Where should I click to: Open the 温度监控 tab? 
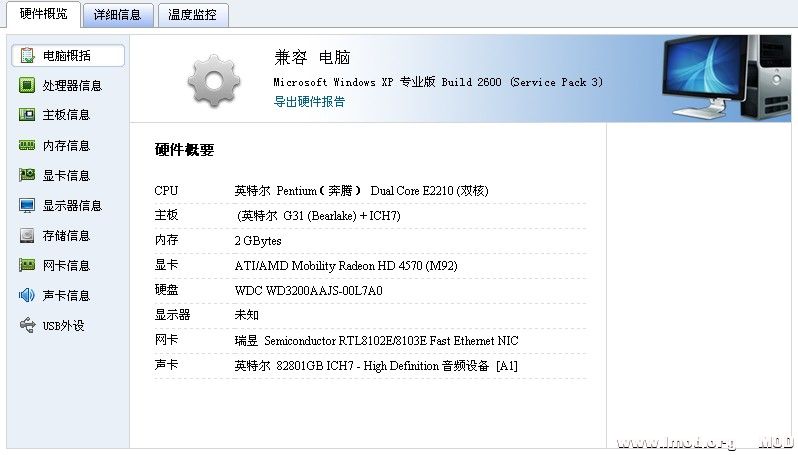pyautogui.click(x=192, y=15)
